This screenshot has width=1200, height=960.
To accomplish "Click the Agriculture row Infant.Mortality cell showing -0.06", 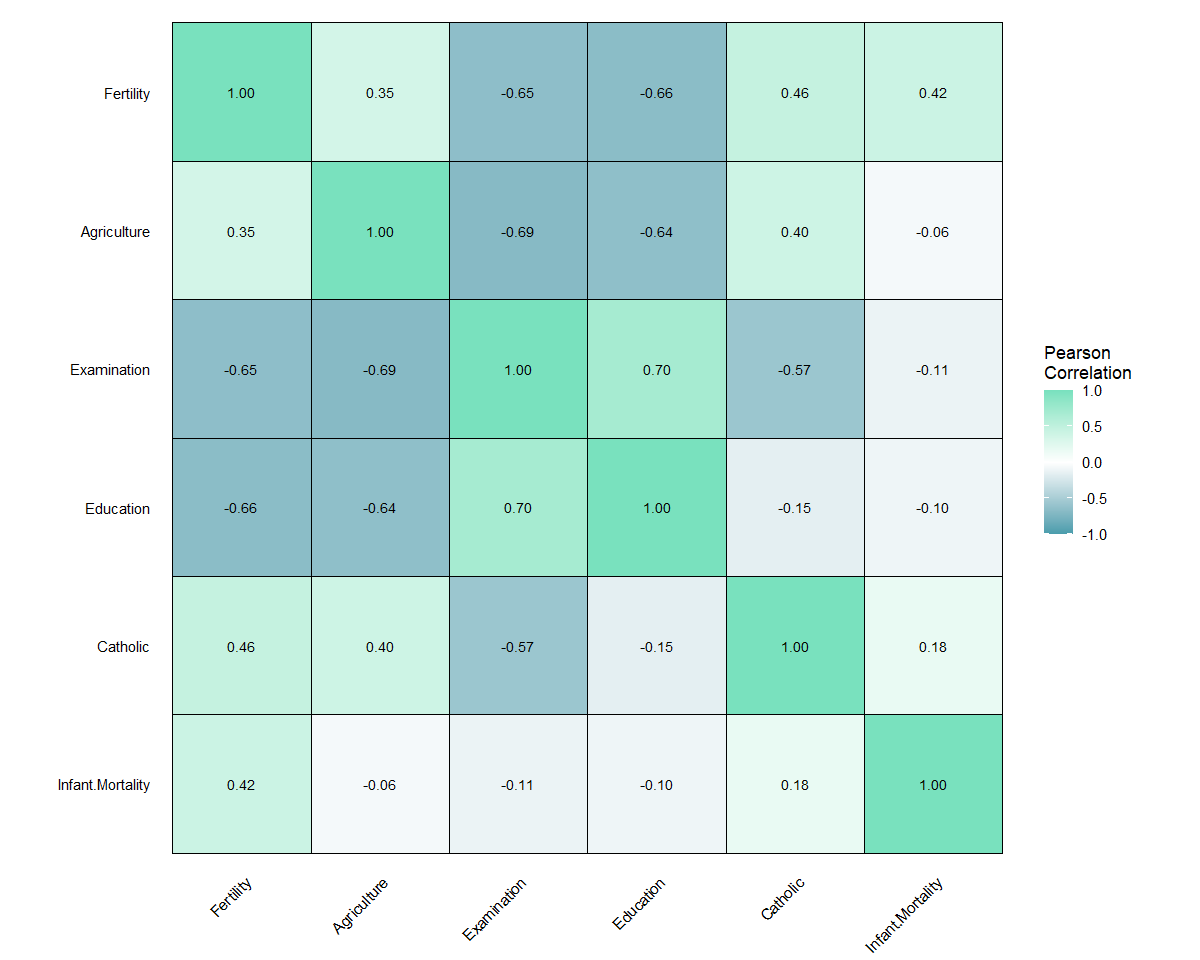I will point(933,231).
